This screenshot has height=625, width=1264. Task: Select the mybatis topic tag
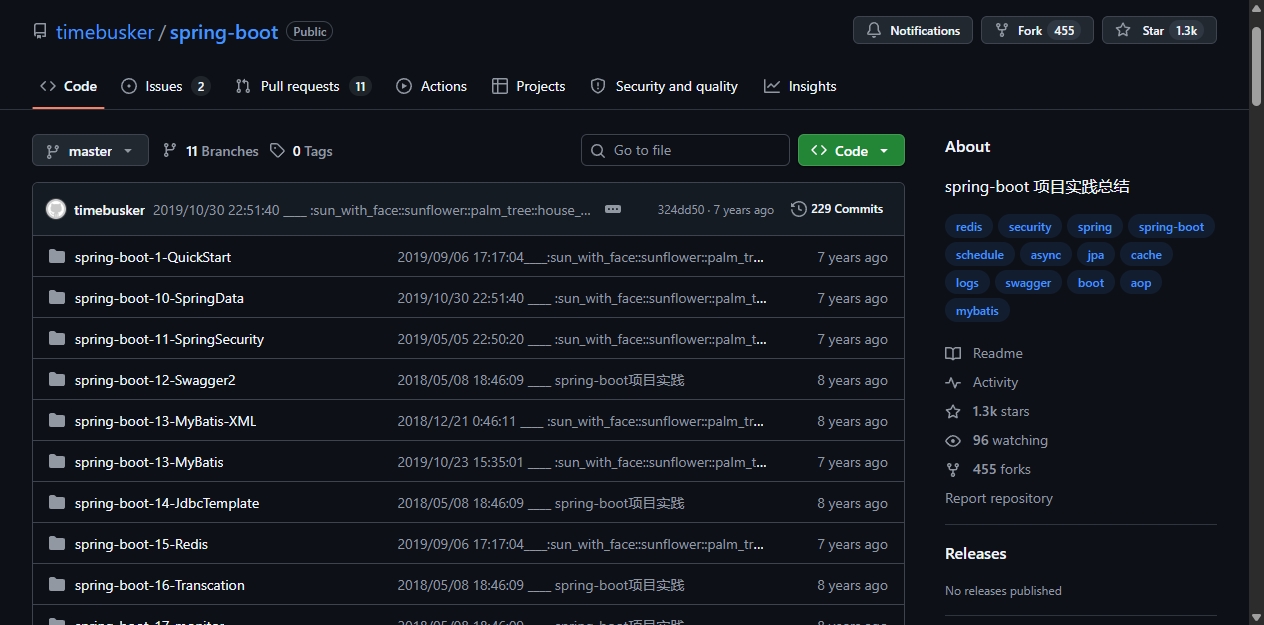tap(977, 311)
